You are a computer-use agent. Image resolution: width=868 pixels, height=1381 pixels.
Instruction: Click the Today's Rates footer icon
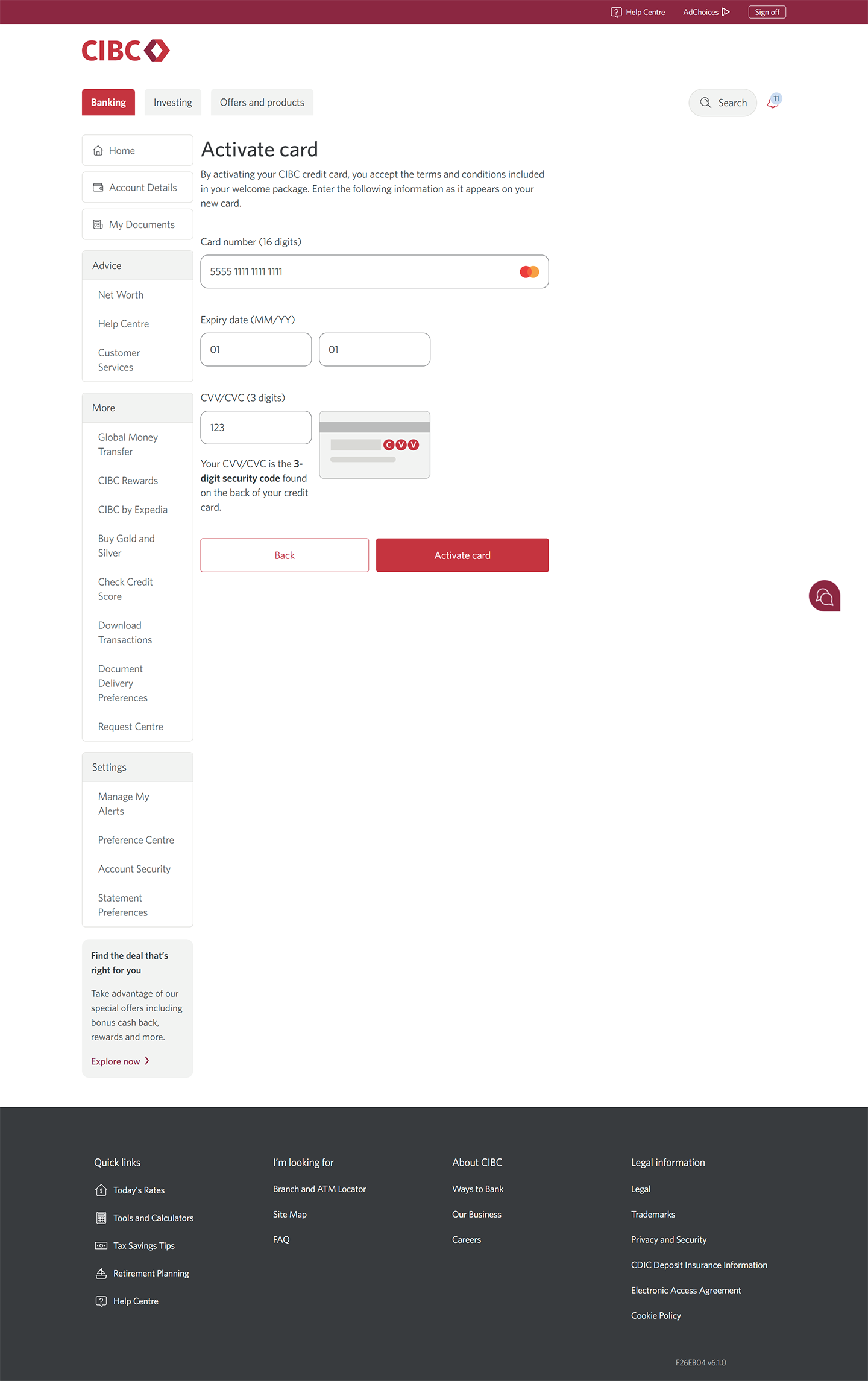click(101, 1190)
